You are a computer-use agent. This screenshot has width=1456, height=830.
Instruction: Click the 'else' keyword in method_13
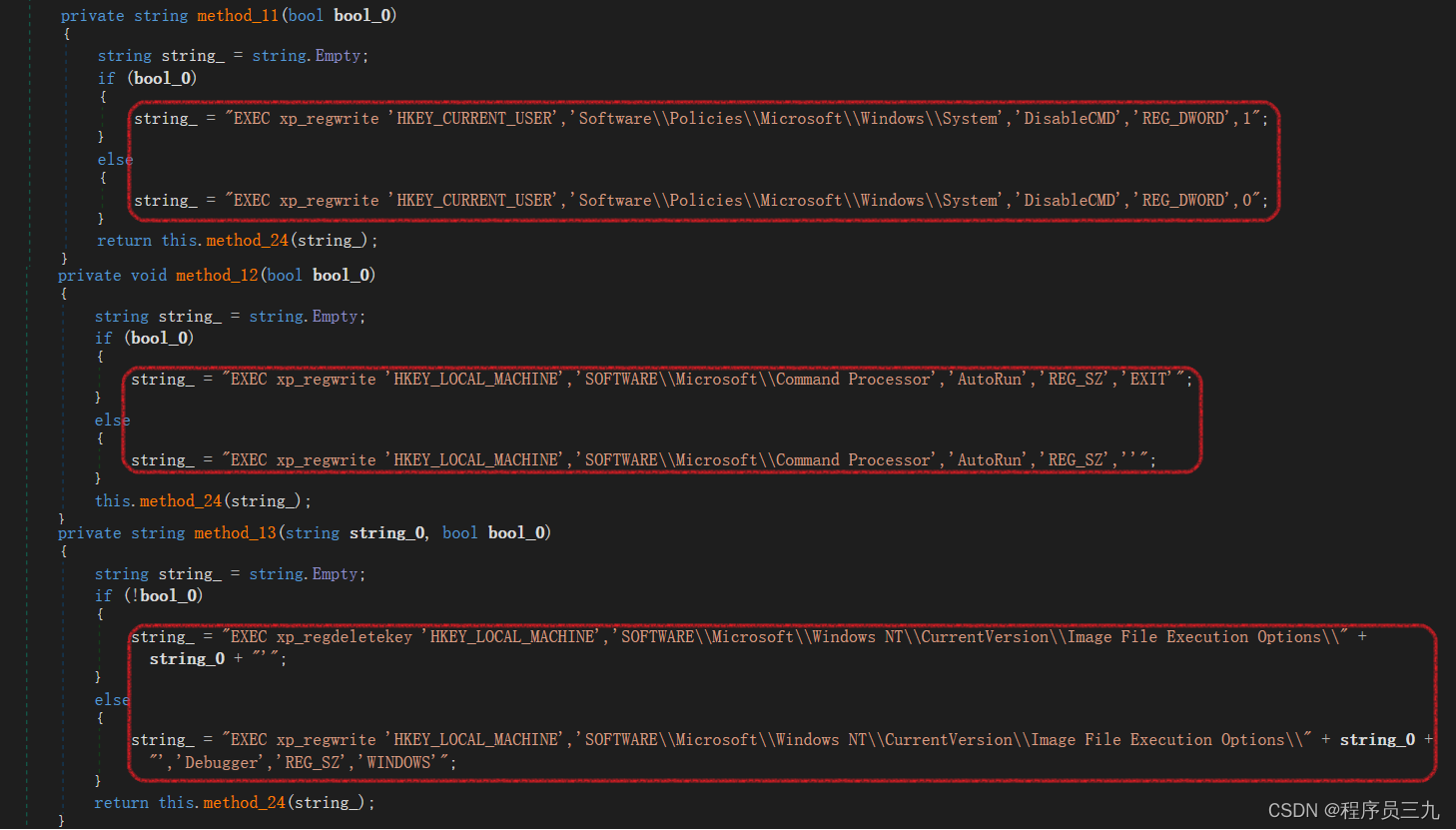click(113, 700)
